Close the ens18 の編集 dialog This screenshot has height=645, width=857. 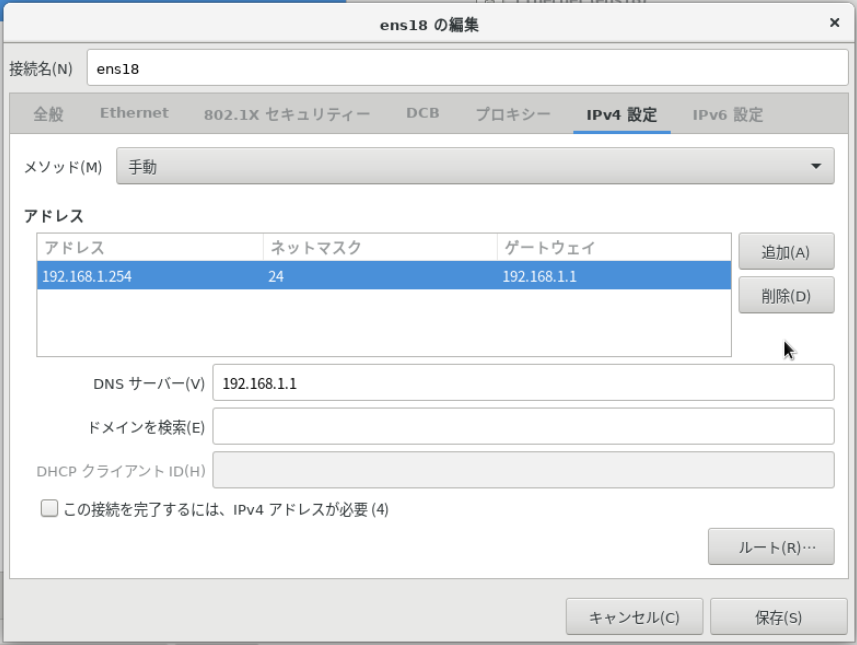point(834,22)
